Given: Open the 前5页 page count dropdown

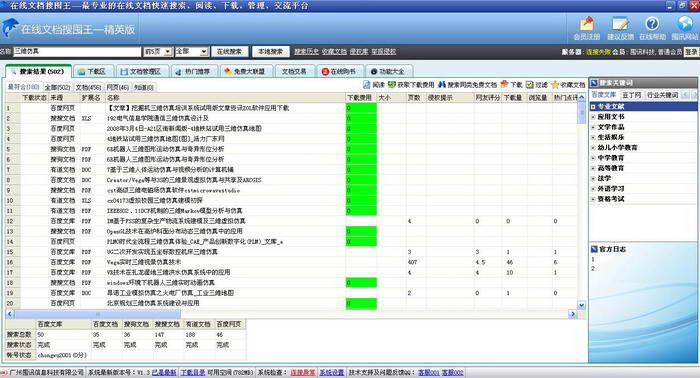Looking at the screenshot, I should [x=168, y=52].
